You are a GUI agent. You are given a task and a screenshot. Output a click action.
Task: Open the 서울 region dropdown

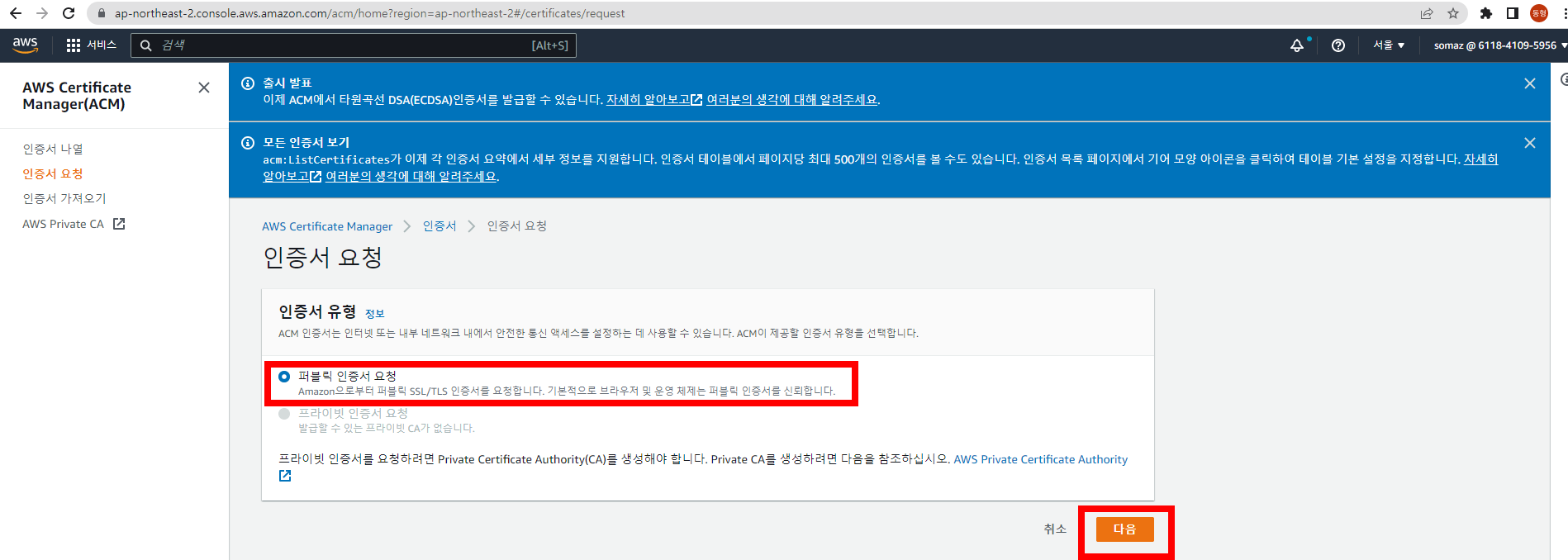pyautogui.click(x=1389, y=45)
